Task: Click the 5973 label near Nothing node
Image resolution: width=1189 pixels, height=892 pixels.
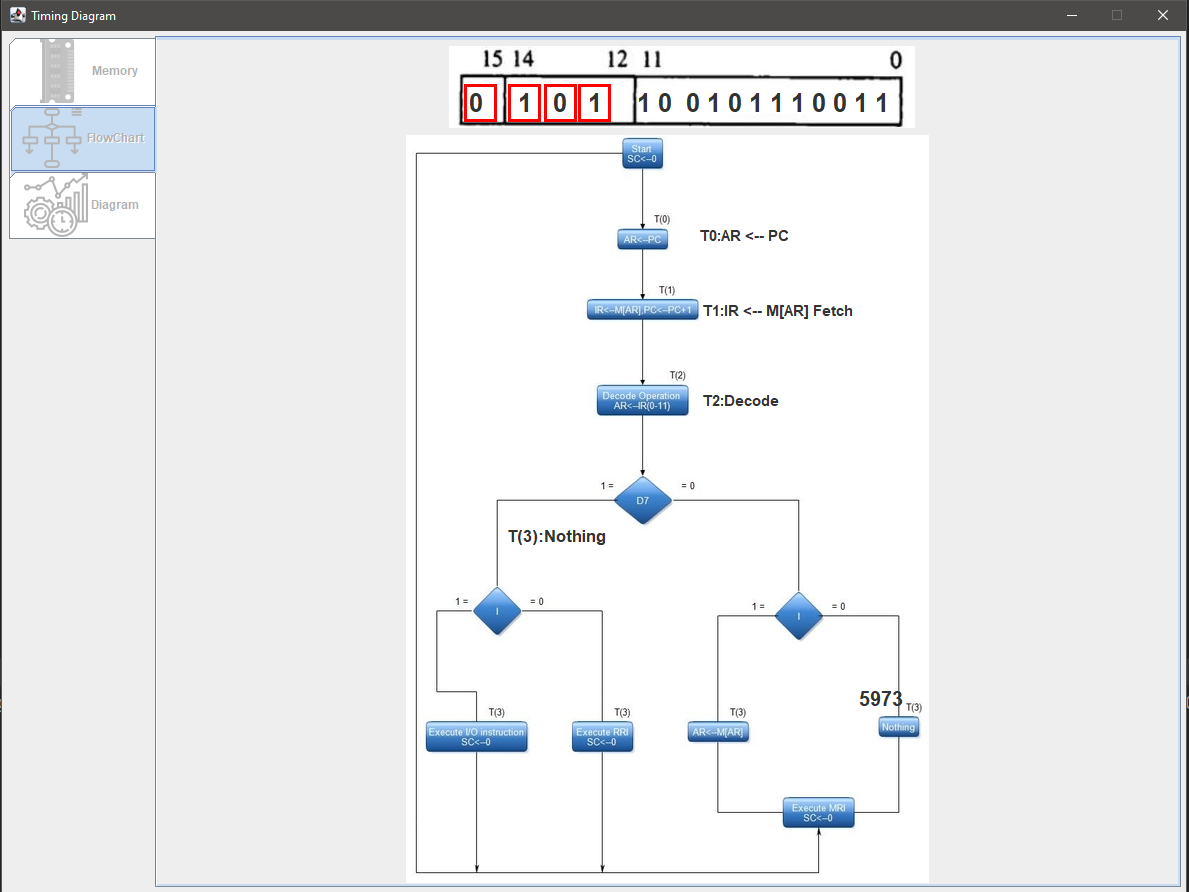Action: 880,699
